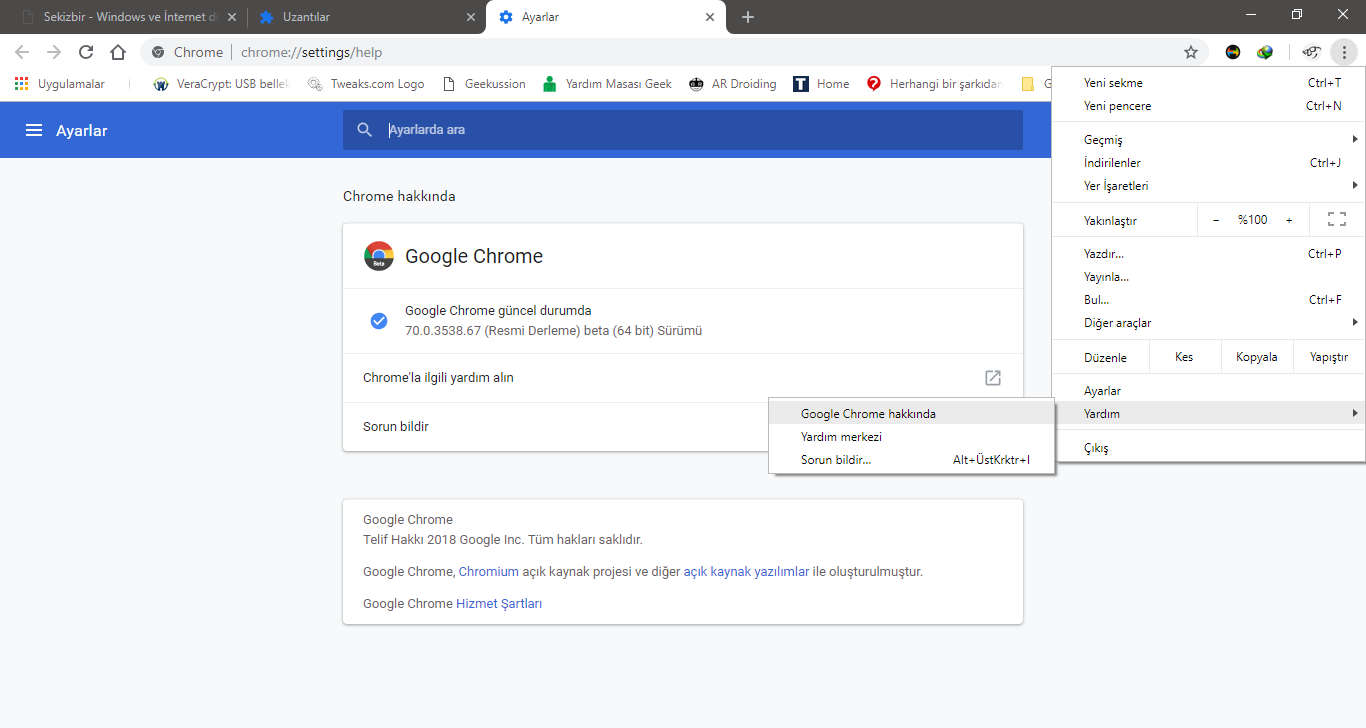Click the Sorun bildir row on page
Image resolution: width=1366 pixels, height=728 pixels.
click(x=555, y=427)
